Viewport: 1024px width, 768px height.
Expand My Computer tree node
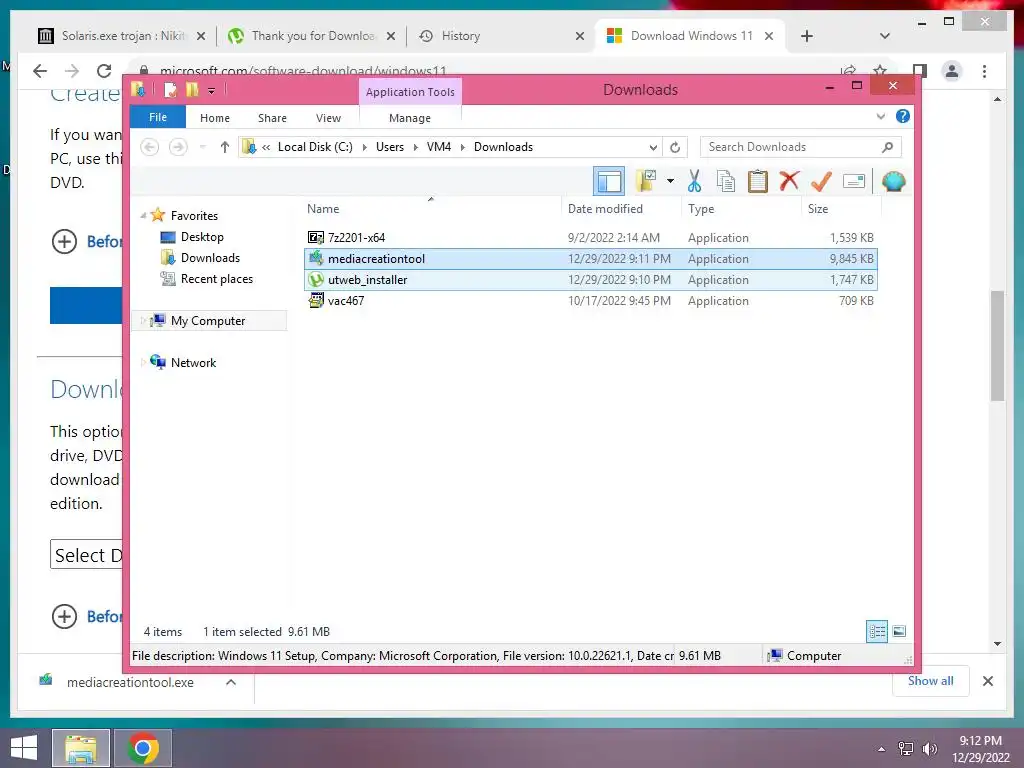point(143,320)
